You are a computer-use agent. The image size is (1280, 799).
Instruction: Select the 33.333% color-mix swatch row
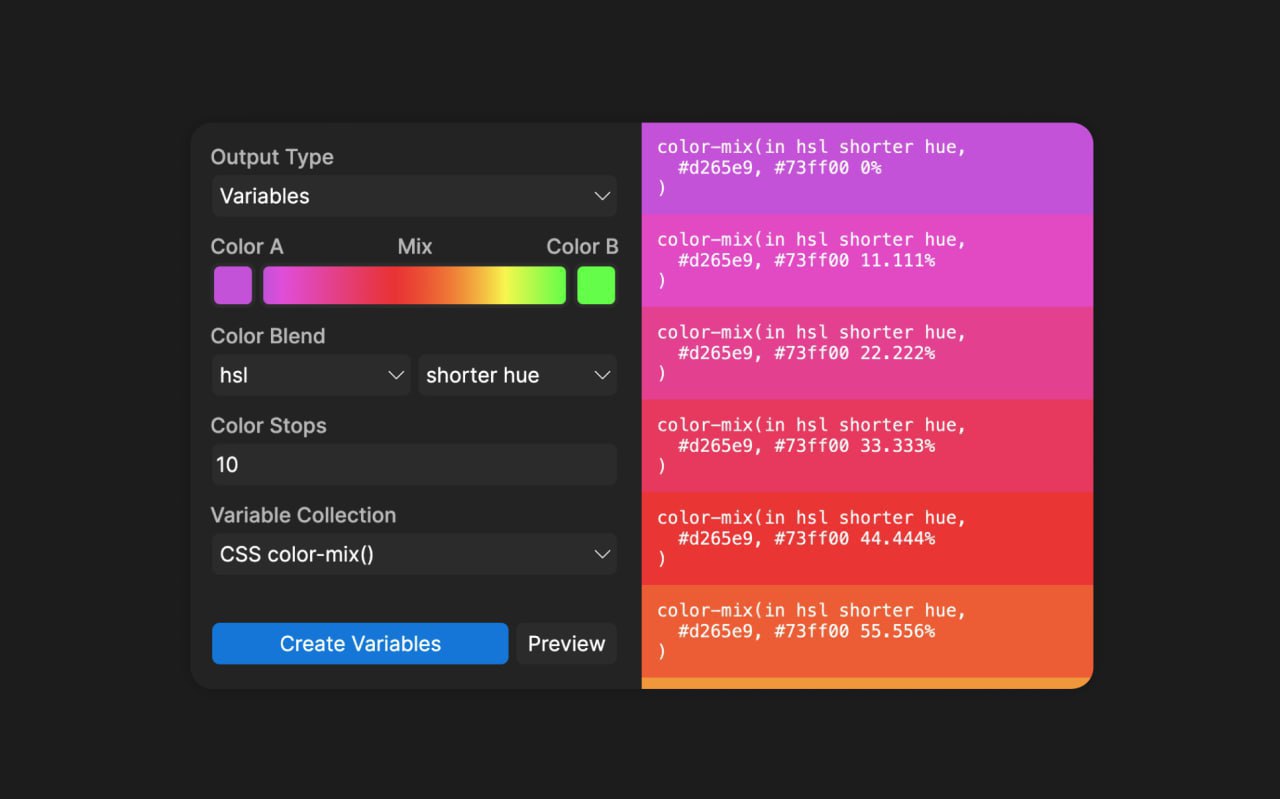tap(867, 446)
